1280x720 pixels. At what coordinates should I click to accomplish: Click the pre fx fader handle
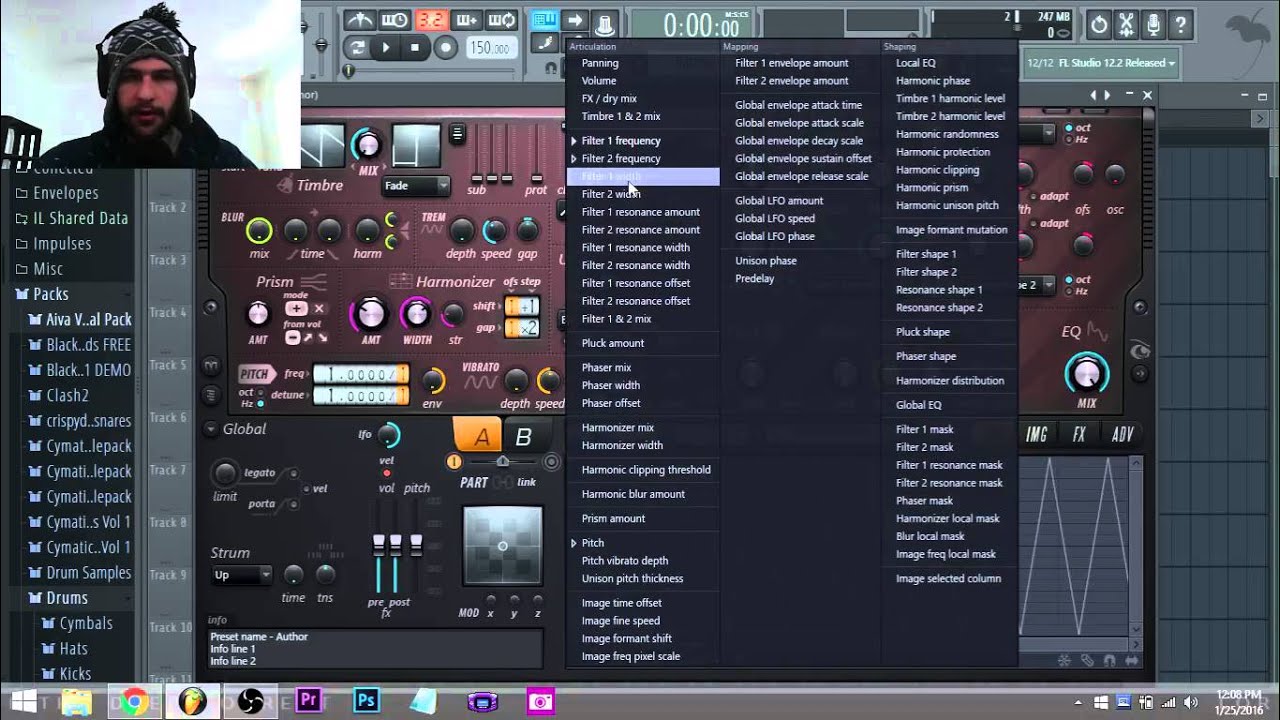[x=379, y=545]
